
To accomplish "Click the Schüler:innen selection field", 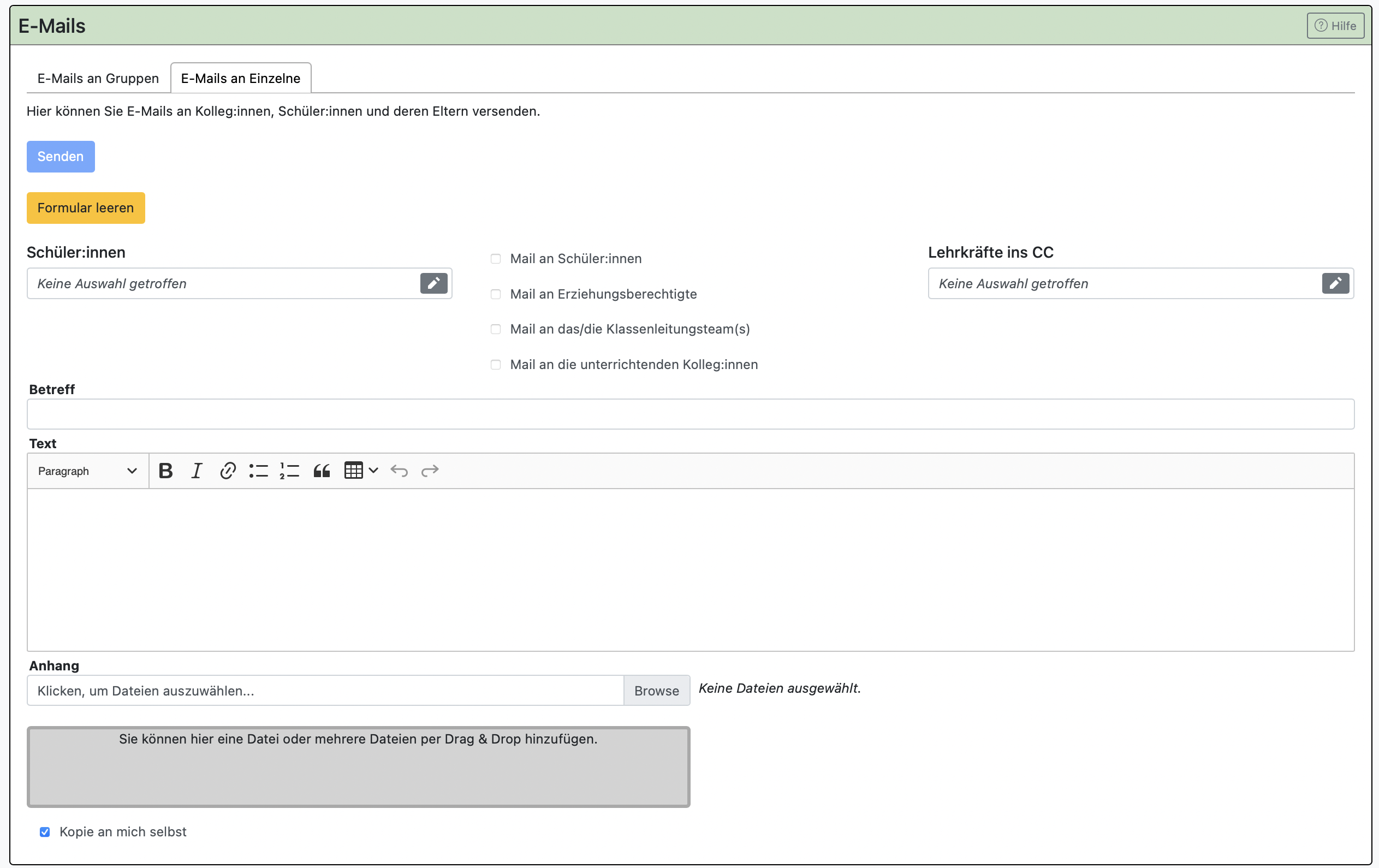I will (x=239, y=283).
